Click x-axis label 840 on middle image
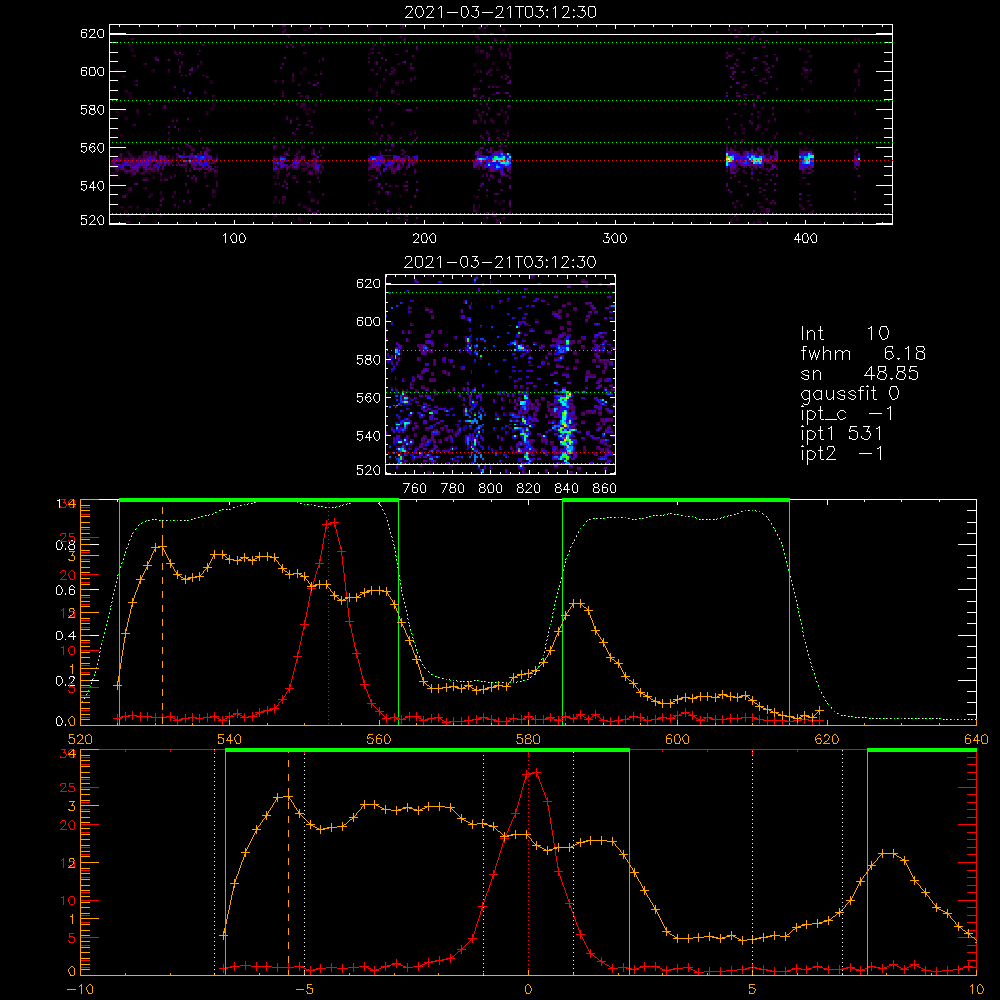The height and width of the screenshot is (1000, 1000). [x=566, y=489]
